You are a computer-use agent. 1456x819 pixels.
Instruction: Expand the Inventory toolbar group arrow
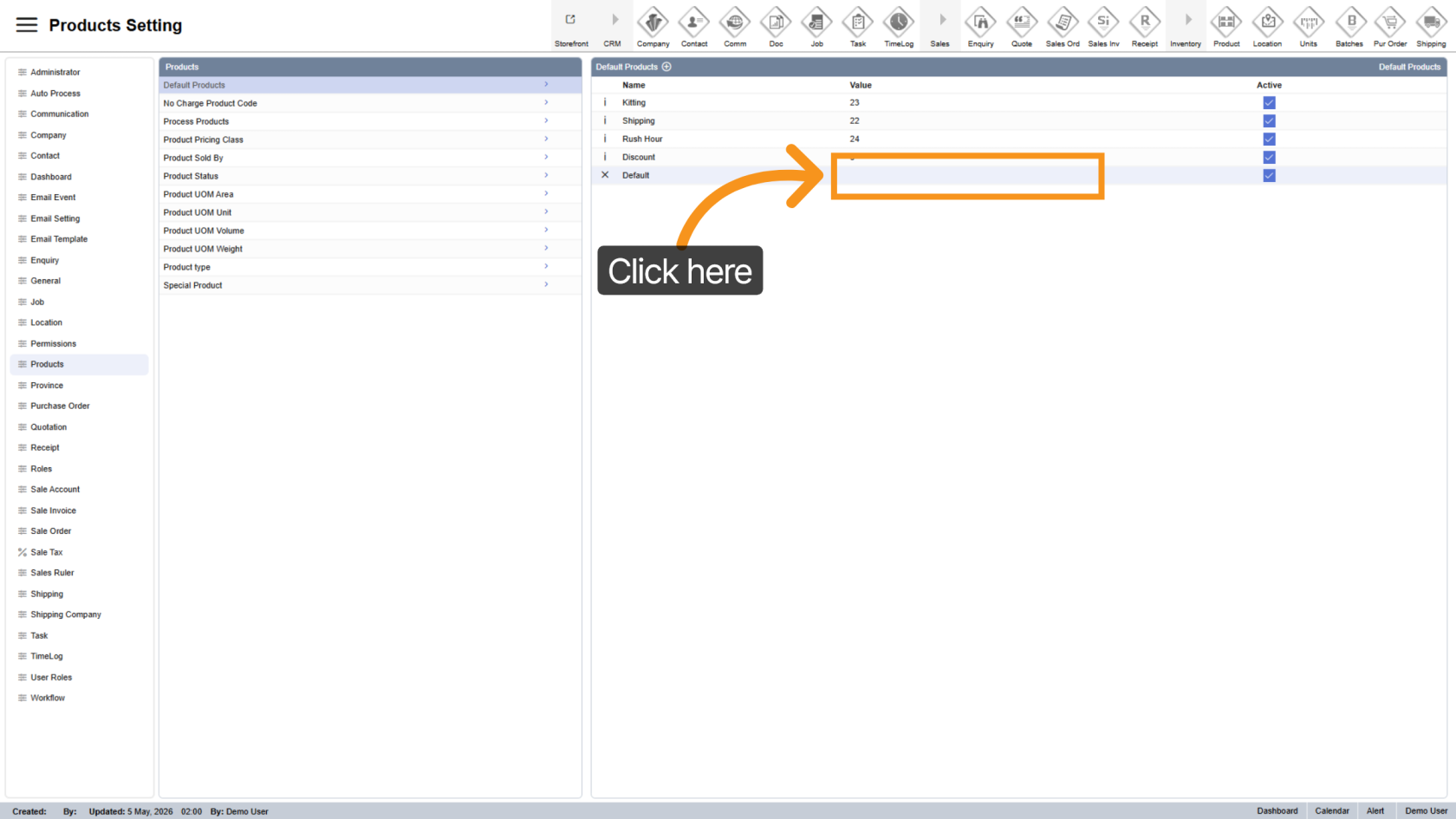pos(1188,19)
